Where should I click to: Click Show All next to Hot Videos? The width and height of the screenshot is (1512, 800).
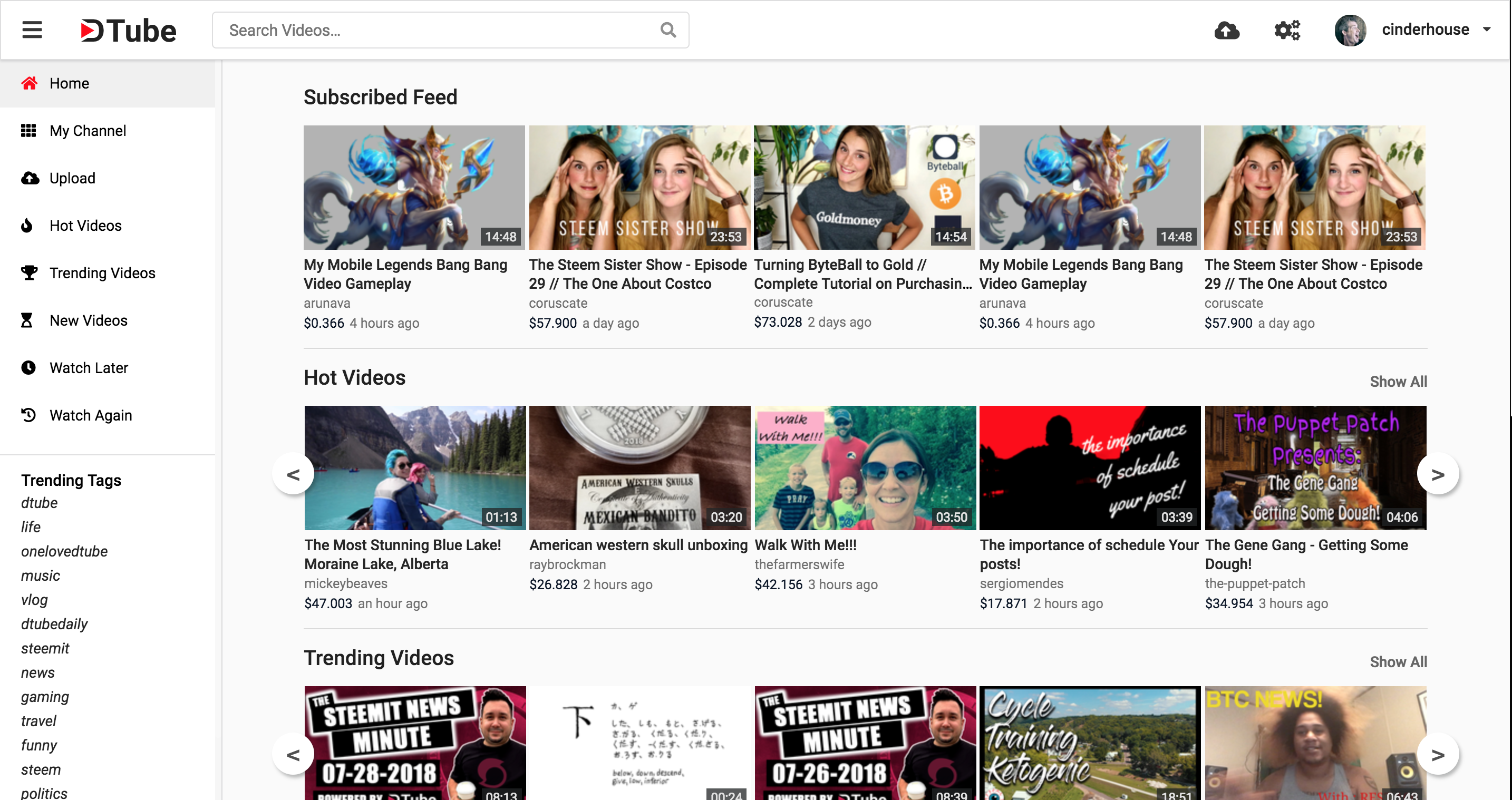tap(1398, 382)
